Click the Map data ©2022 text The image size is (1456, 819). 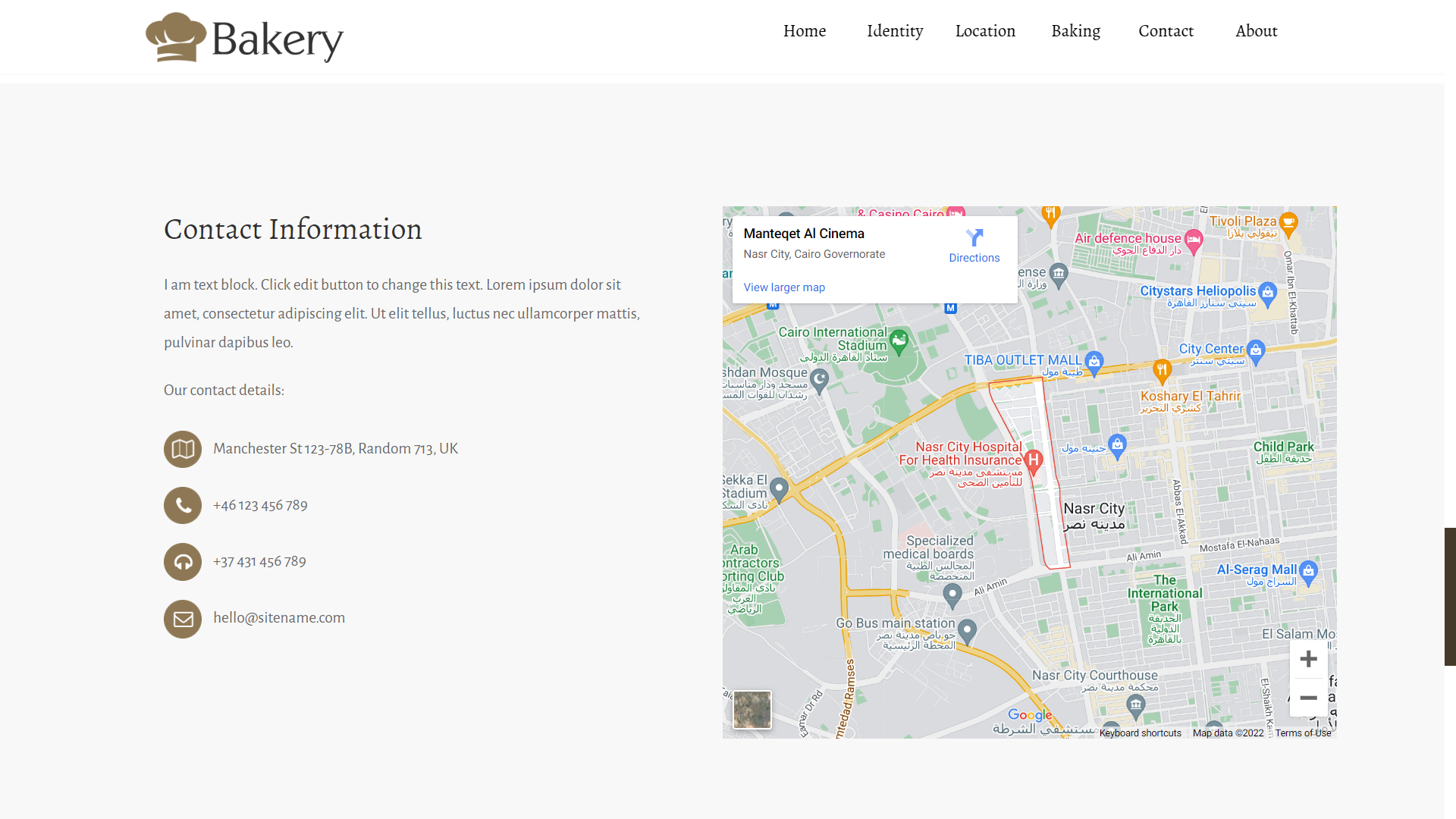[1228, 733]
